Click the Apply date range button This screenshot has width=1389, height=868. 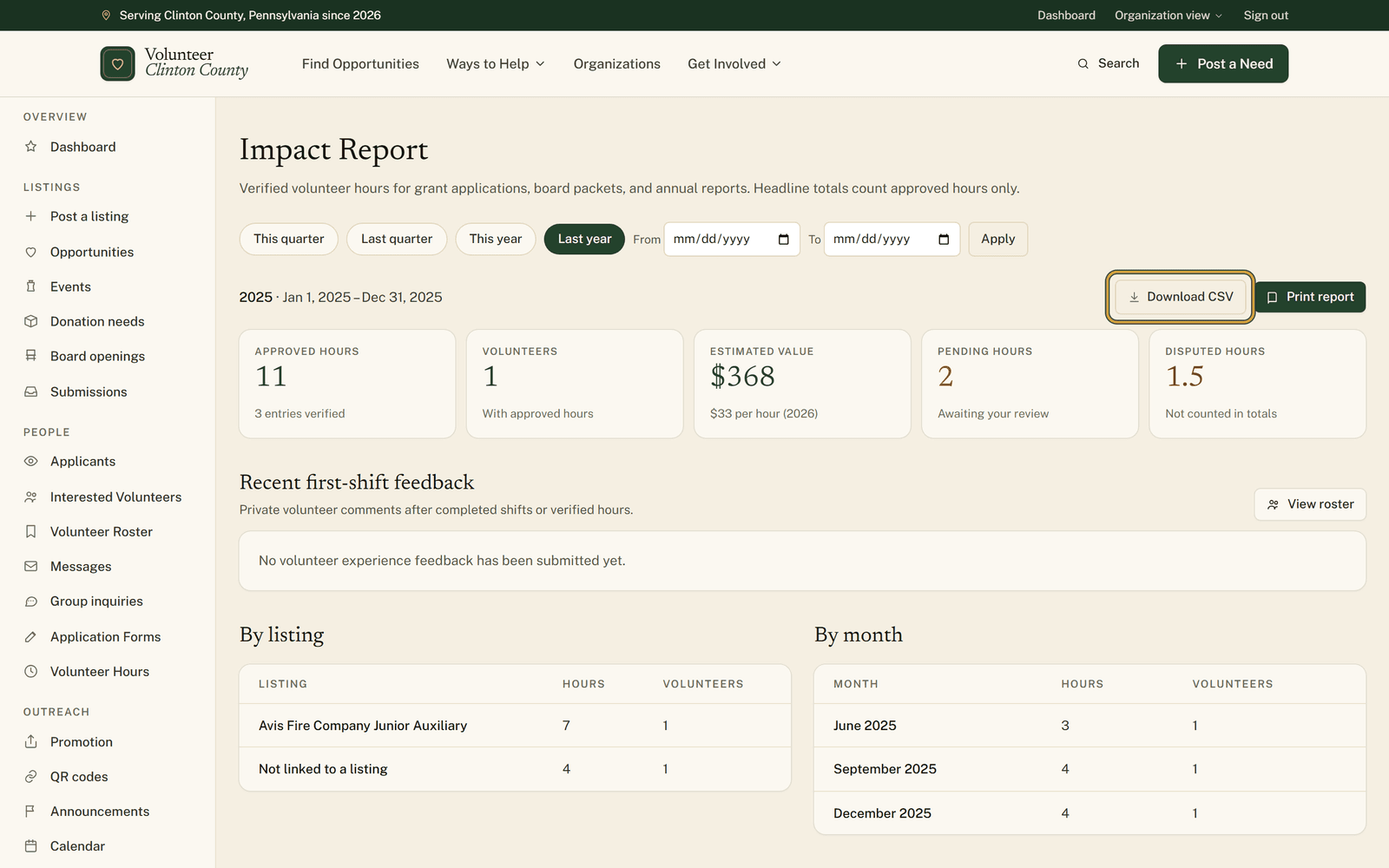[x=998, y=239]
